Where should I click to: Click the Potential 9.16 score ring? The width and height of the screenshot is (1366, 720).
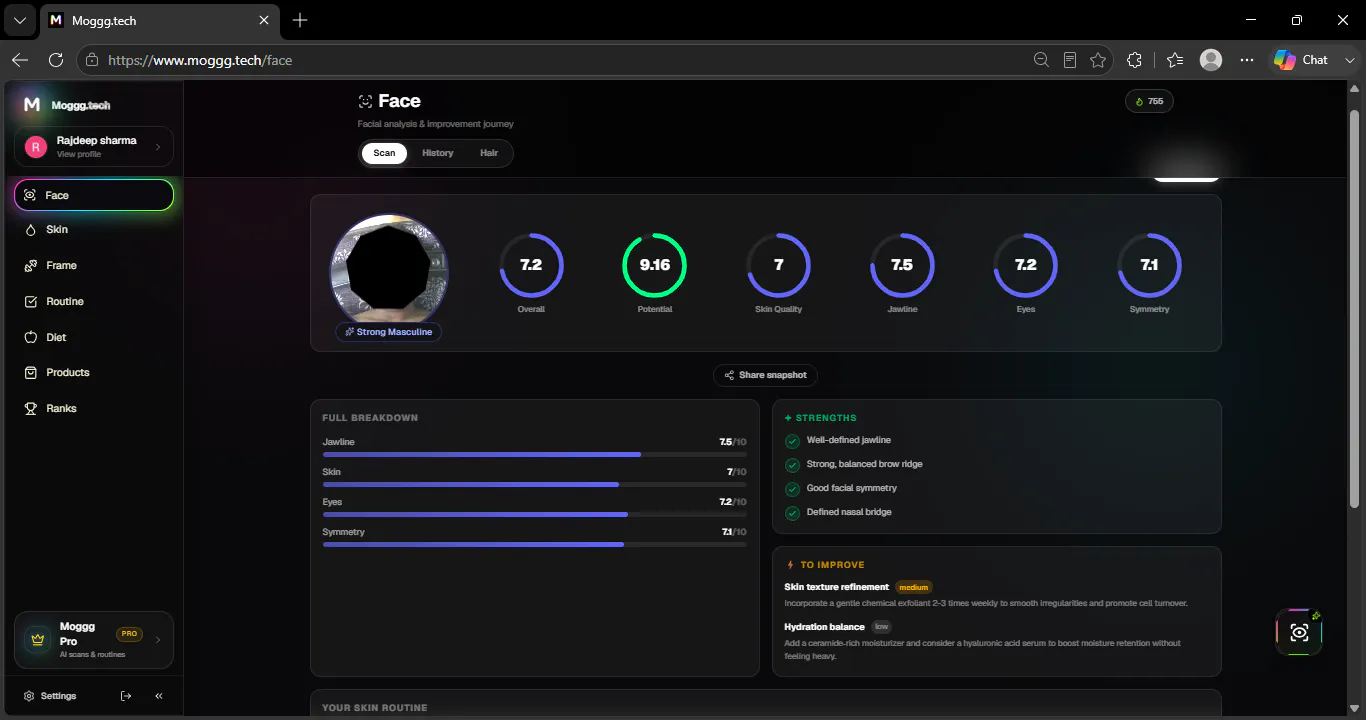click(655, 265)
